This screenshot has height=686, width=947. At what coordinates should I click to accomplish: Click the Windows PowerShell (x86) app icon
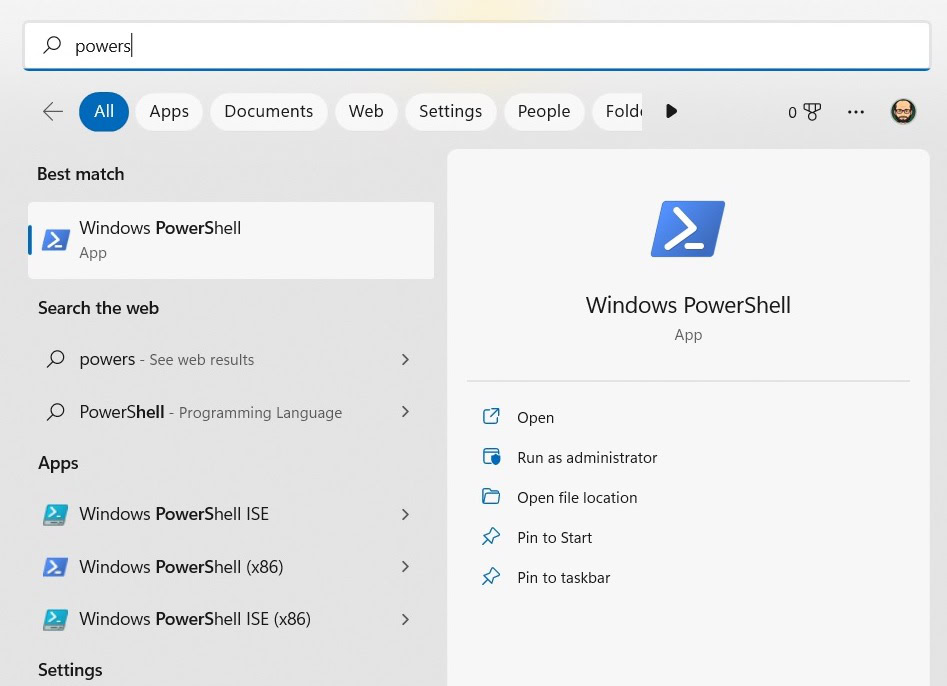click(x=55, y=567)
